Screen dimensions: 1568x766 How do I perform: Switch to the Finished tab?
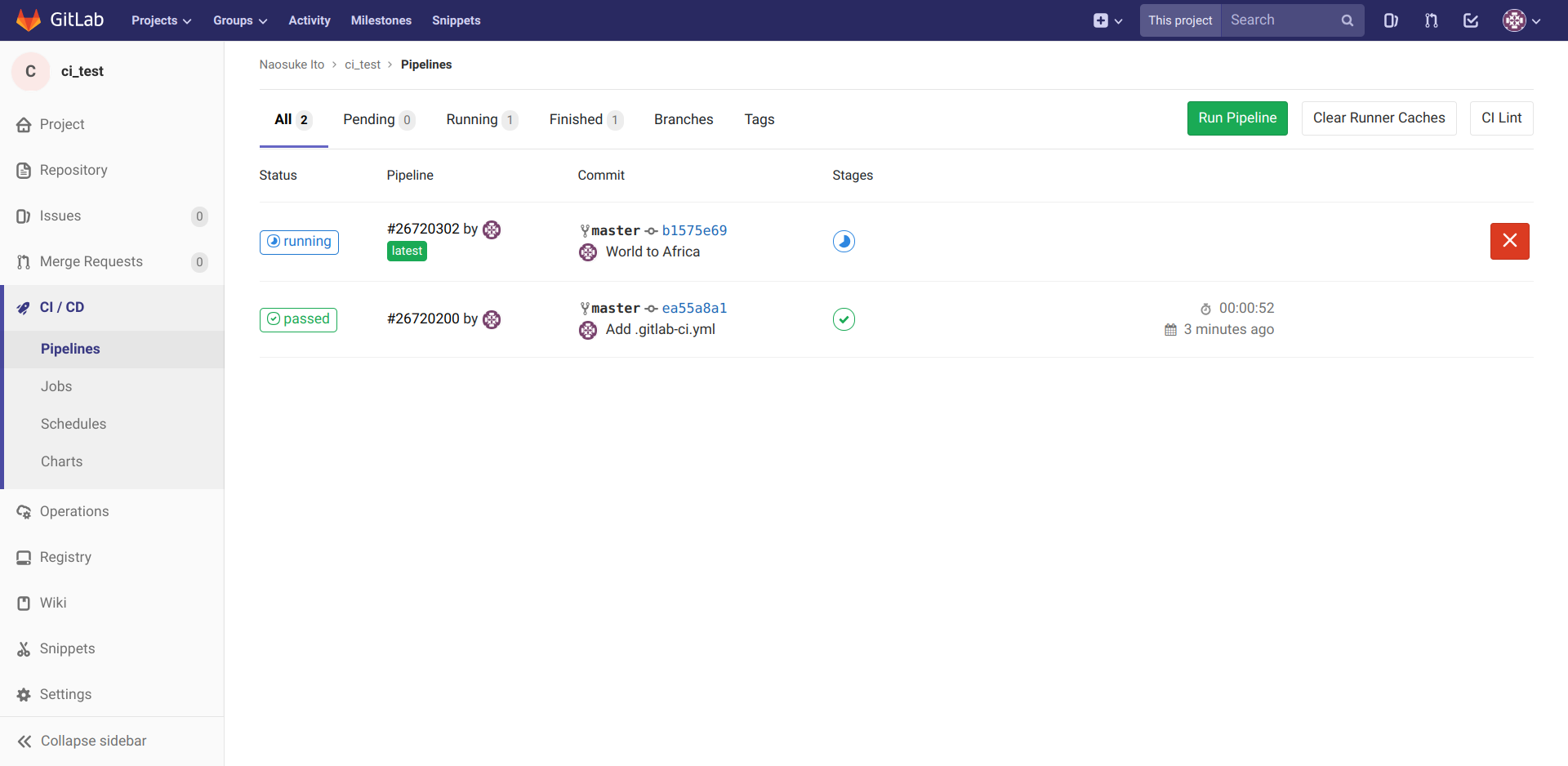586,119
